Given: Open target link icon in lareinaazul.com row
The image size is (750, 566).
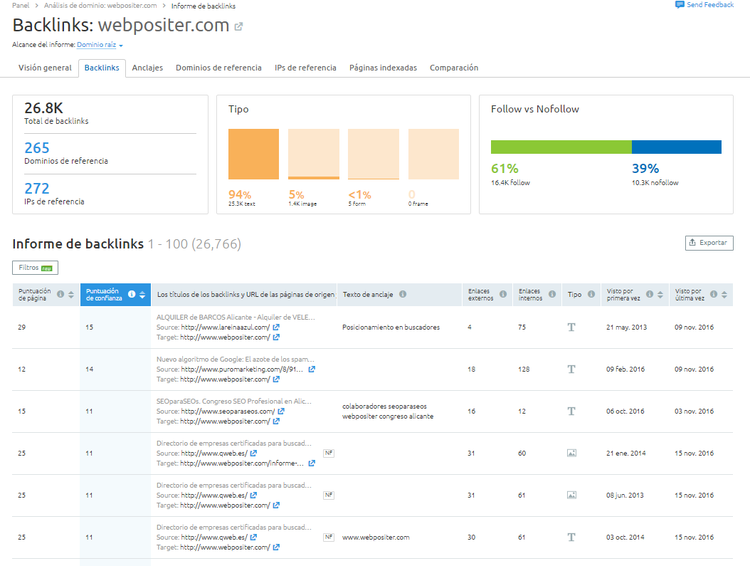Looking at the screenshot, I should 276,337.
